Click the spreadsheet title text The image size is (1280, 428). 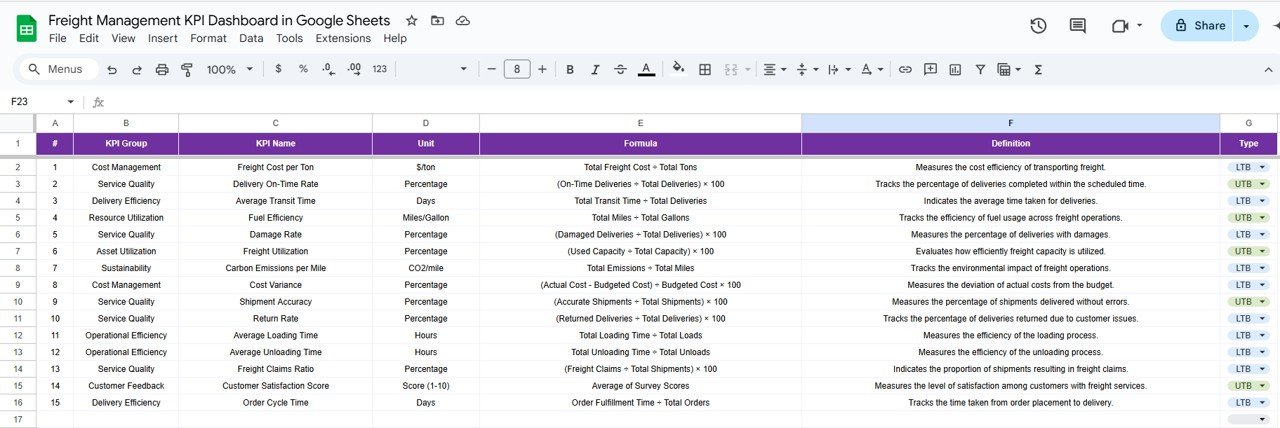pos(221,20)
